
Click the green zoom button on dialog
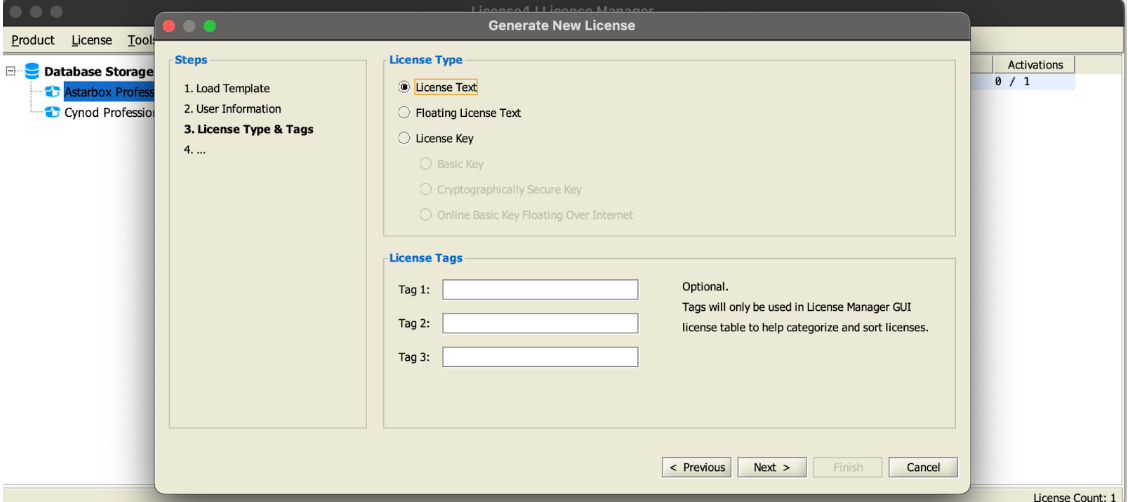click(210, 25)
